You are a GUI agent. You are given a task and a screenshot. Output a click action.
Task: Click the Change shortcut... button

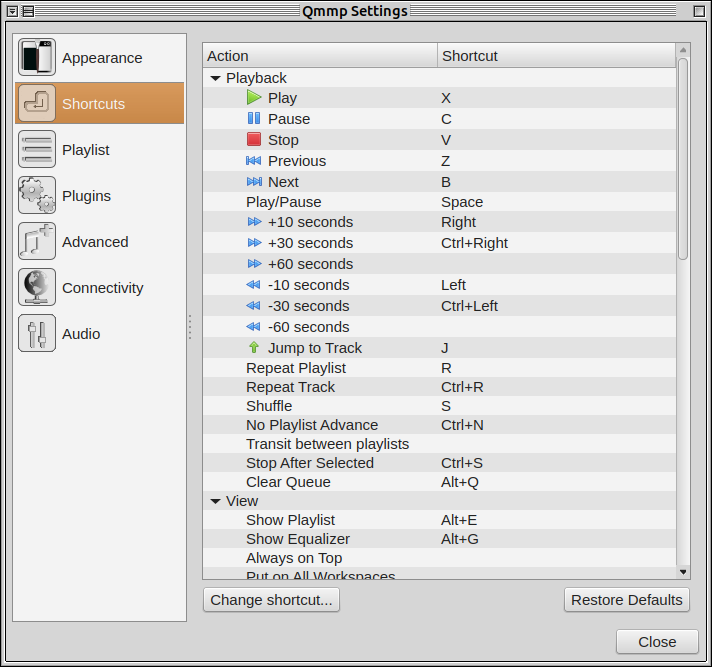271,600
